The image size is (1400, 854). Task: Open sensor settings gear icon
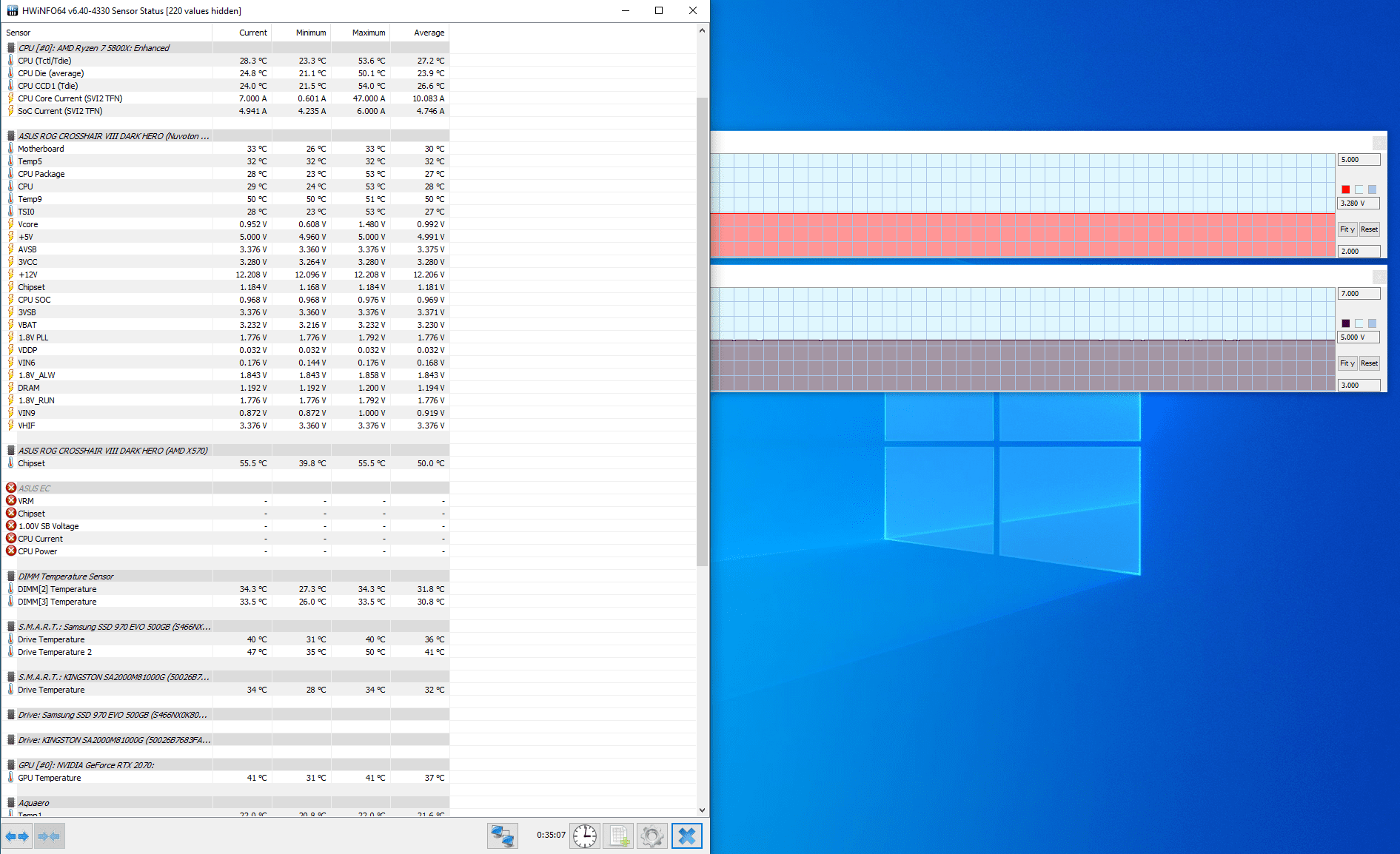(652, 836)
